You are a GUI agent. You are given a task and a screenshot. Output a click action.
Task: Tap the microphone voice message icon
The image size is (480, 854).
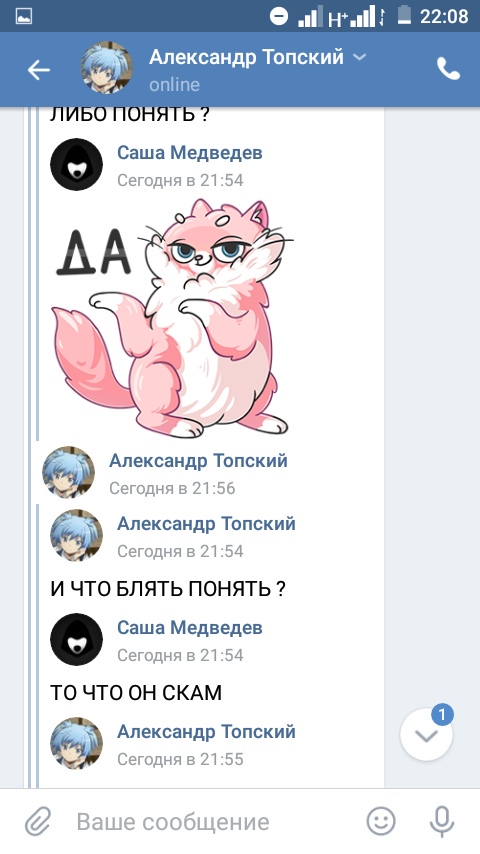coord(441,821)
